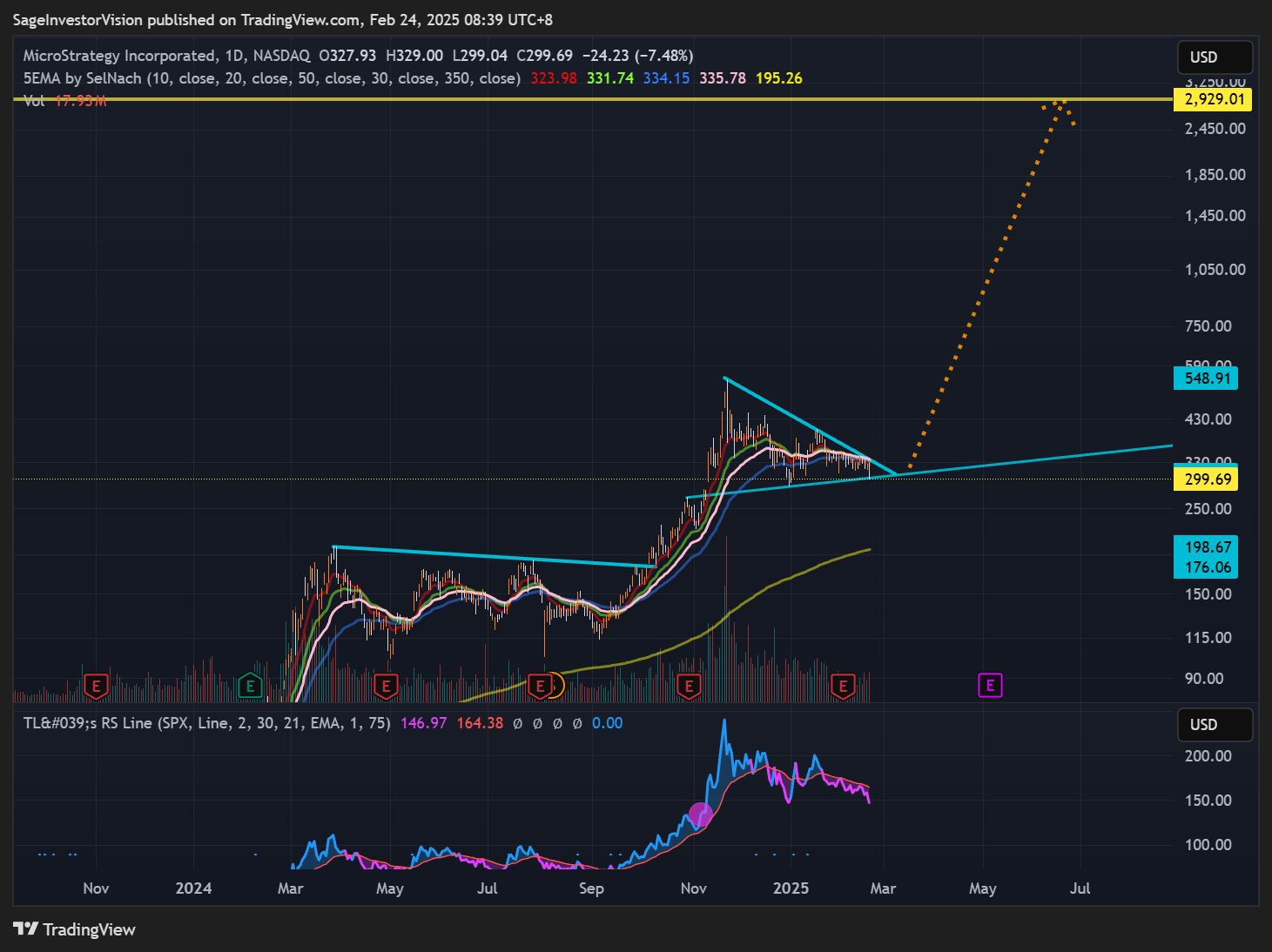Click the red E earnings marker nearest the 2025 label
This screenshot has height=952, width=1272.
pos(843,686)
